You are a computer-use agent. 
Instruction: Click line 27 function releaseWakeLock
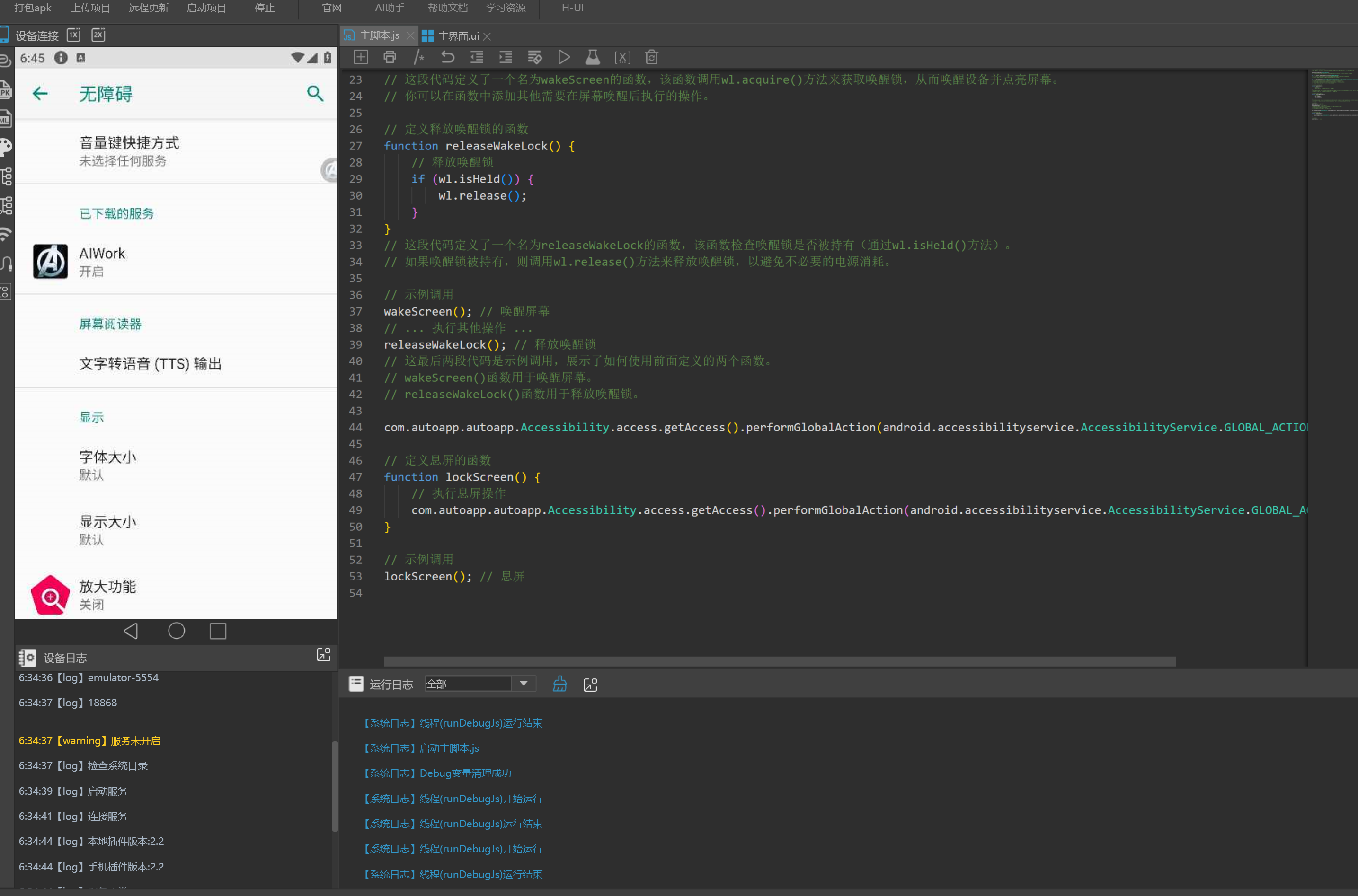click(479, 146)
